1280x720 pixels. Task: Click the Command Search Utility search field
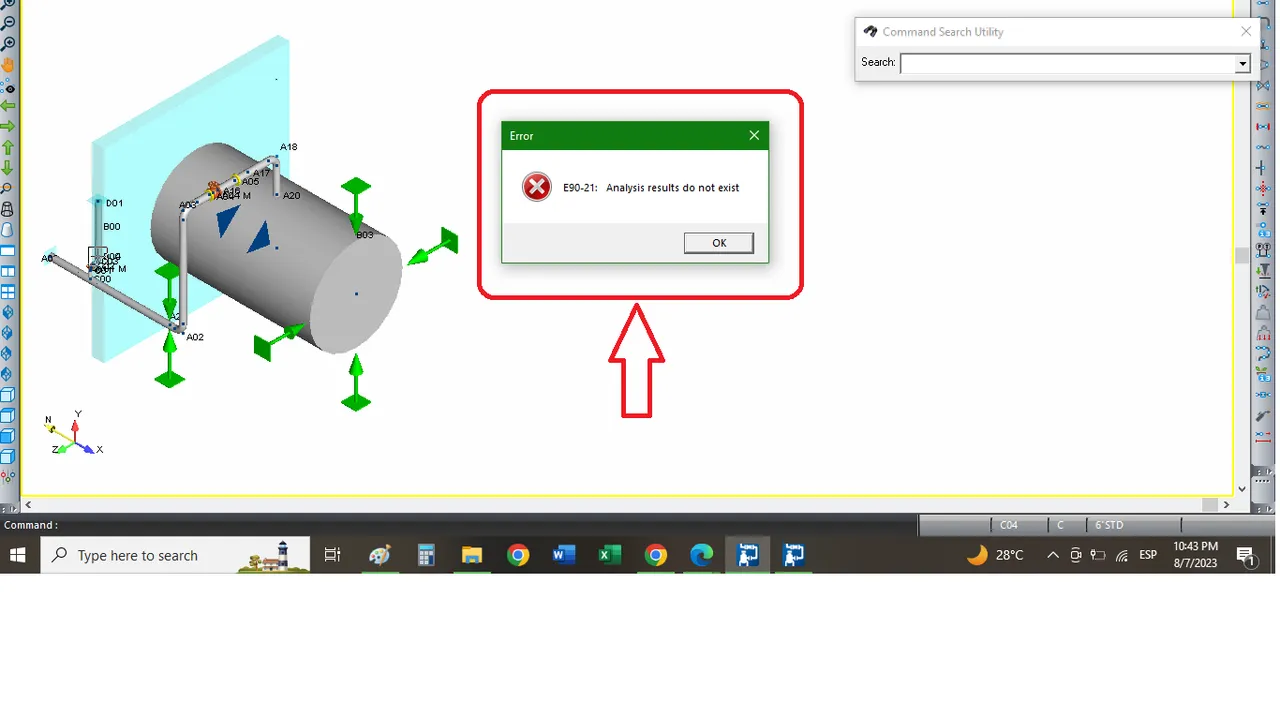tap(1068, 64)
